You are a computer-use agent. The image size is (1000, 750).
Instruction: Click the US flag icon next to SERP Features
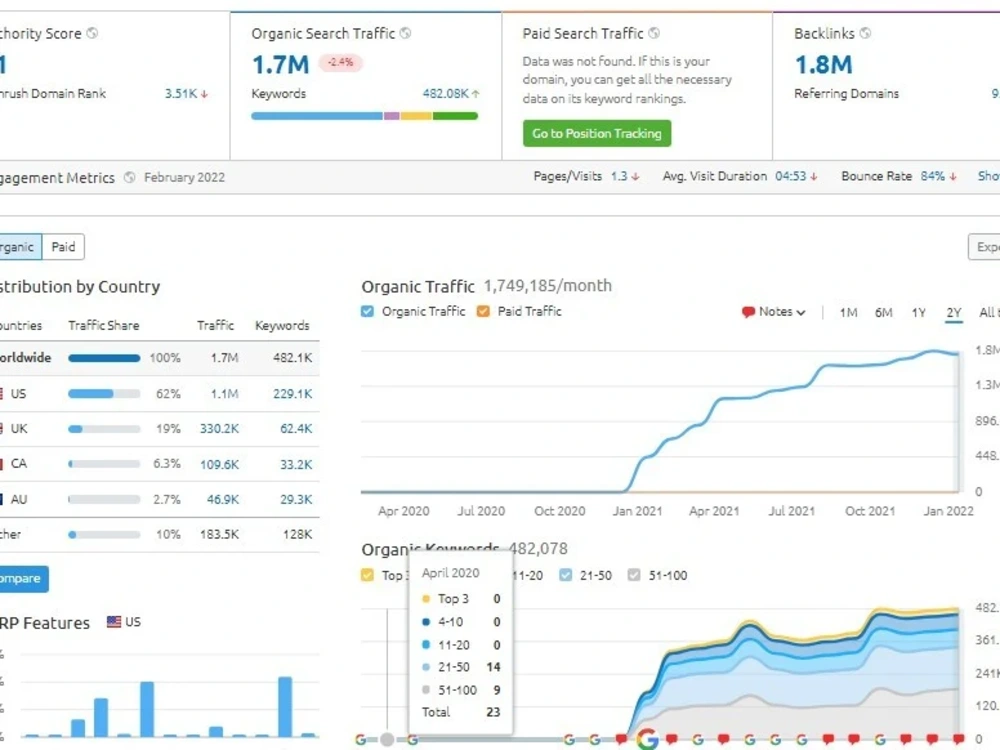114,622
